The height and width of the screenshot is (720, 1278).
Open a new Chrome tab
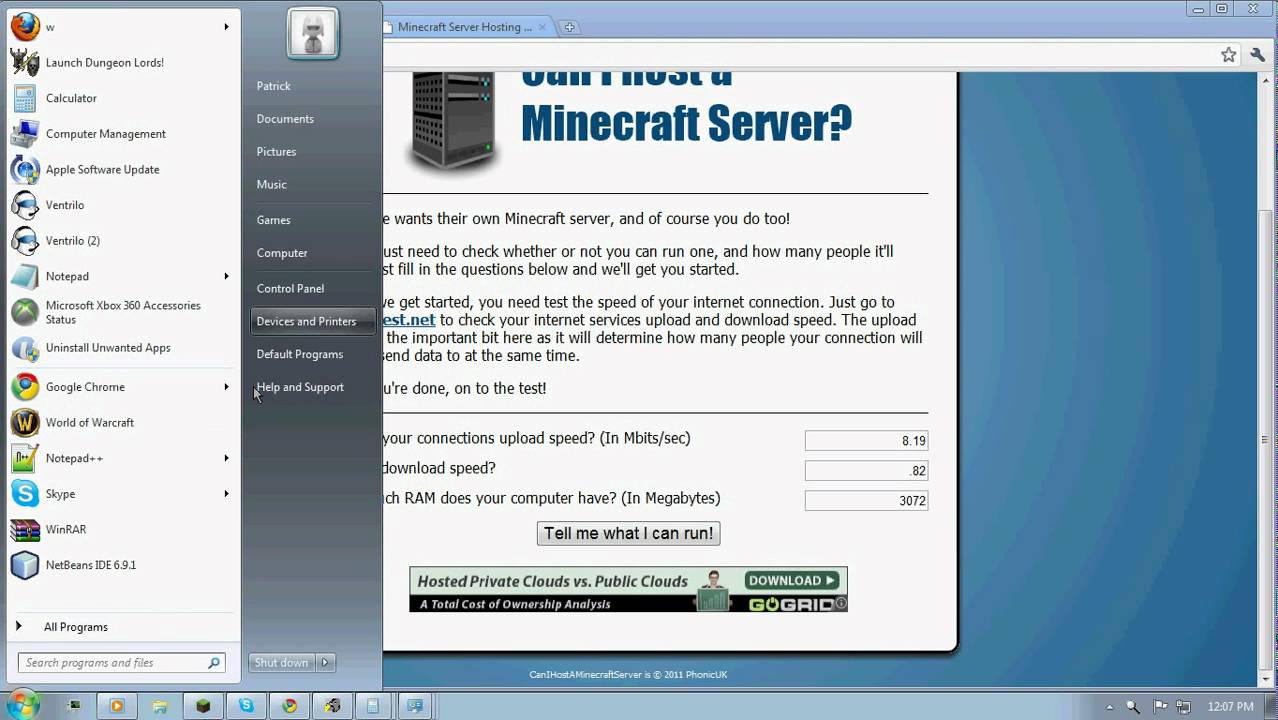pyautogui.click(x=569, y=27)
